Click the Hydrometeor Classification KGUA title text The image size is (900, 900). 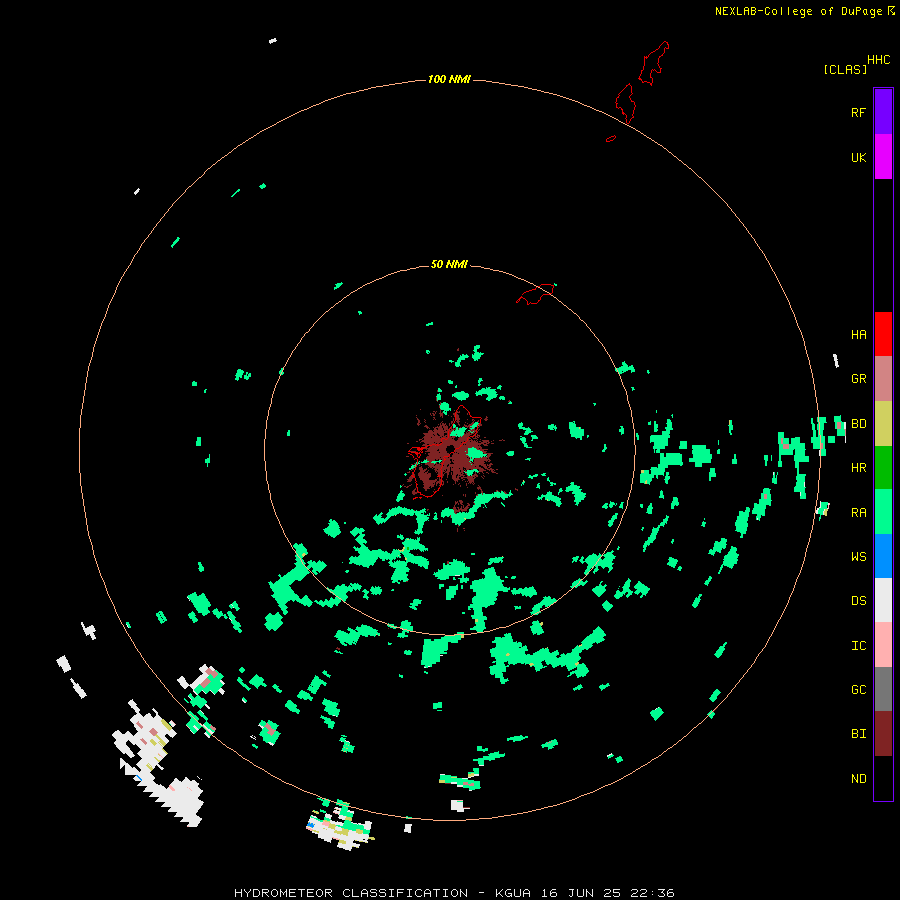point(454,893)
